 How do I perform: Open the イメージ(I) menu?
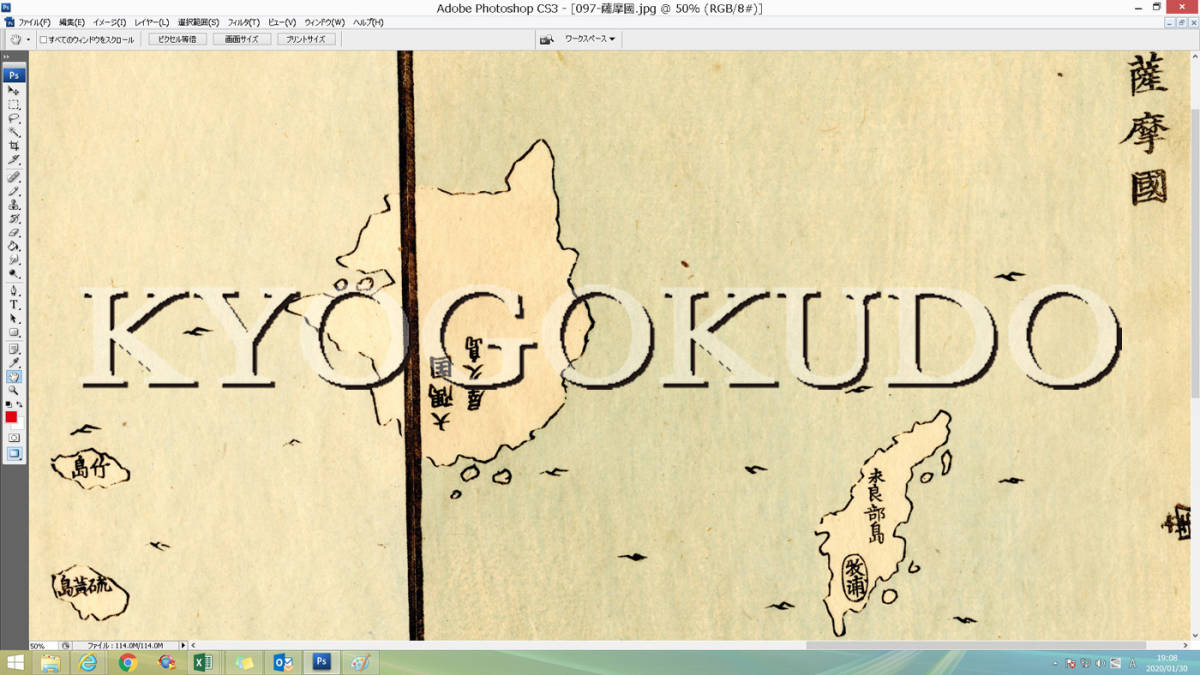tap(110, 22)
